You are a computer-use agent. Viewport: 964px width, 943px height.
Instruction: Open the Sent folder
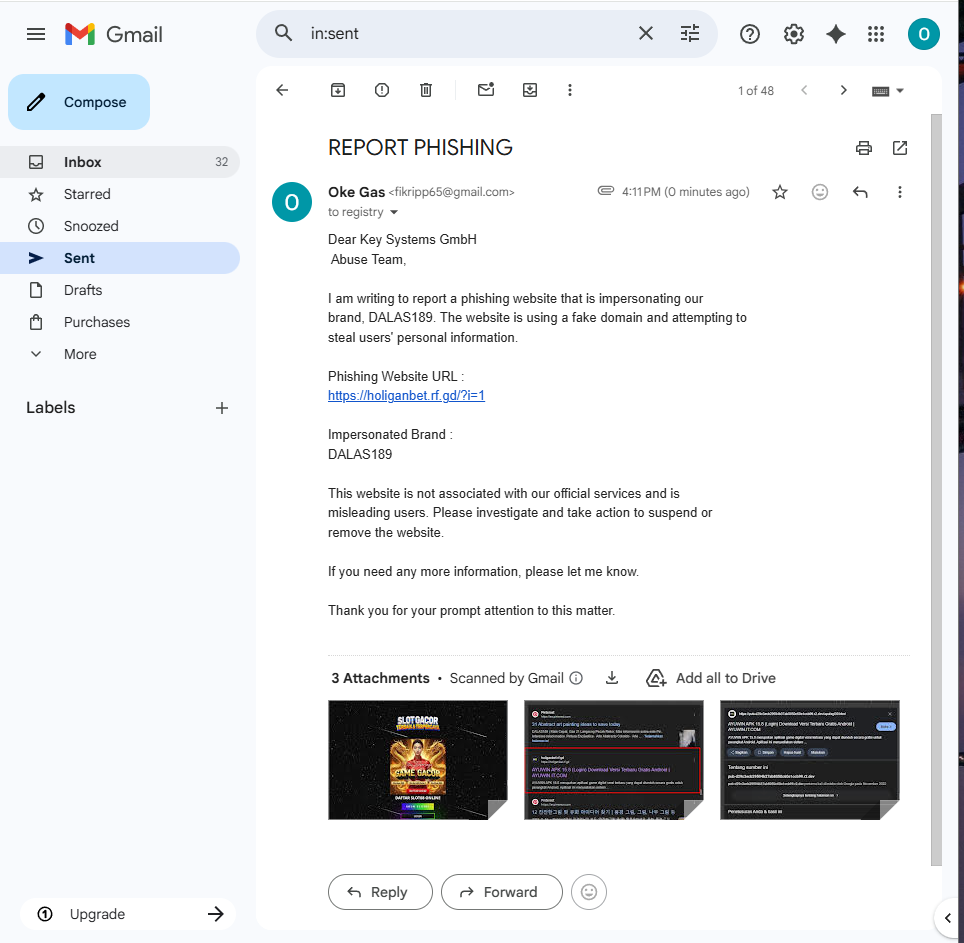pos(120,258)
